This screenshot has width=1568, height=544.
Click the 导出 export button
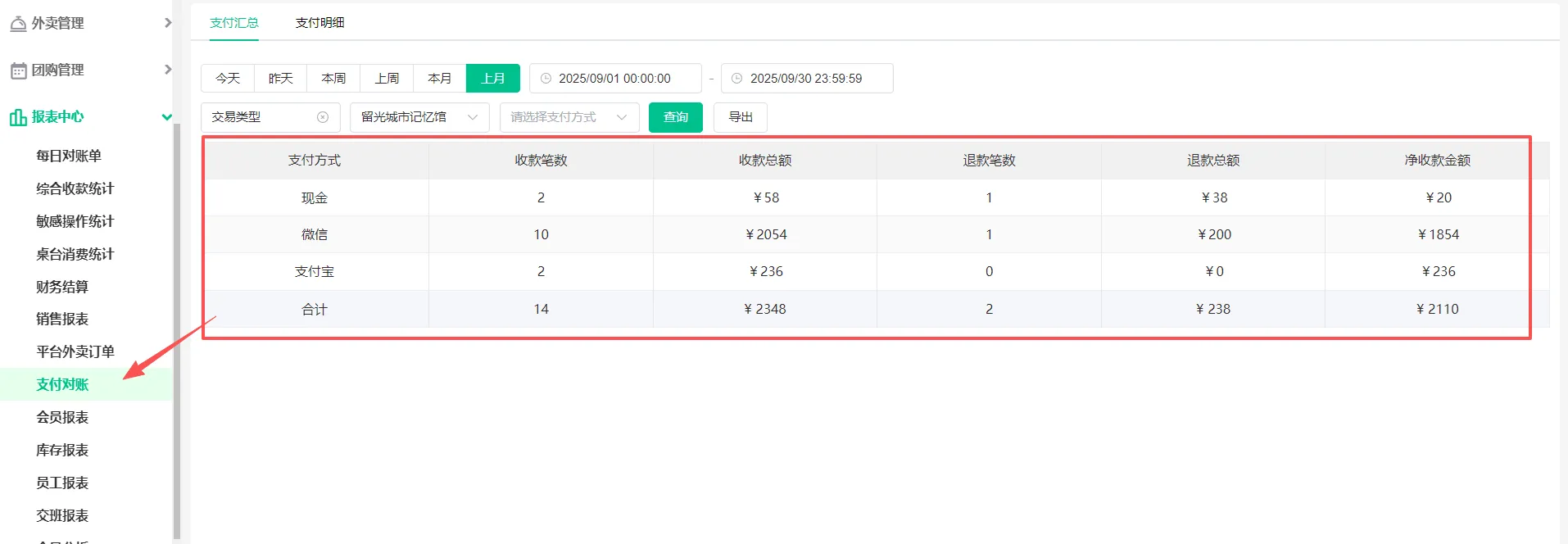click(x=740, y=117)
